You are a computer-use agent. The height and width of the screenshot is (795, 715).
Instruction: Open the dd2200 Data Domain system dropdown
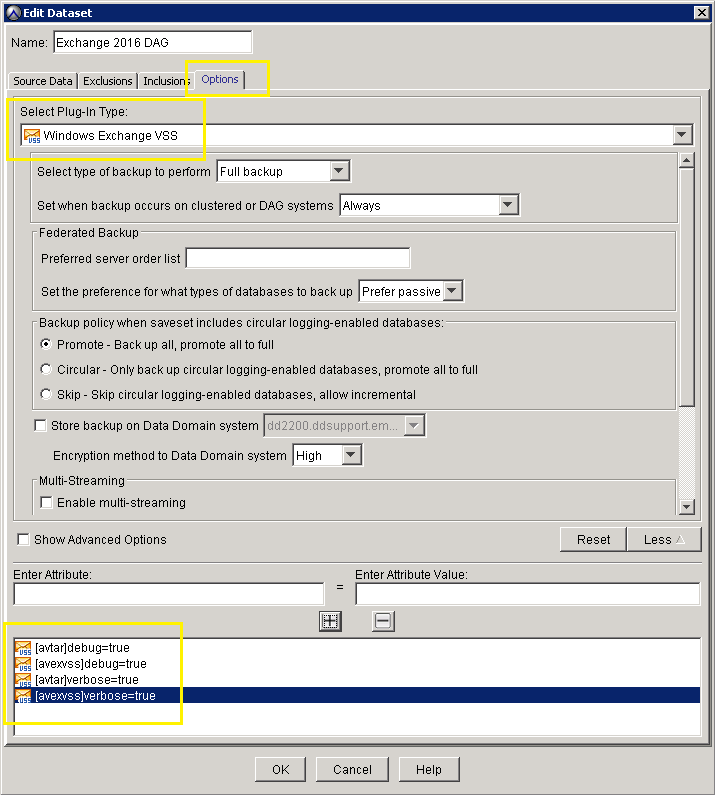coord(414,425)
